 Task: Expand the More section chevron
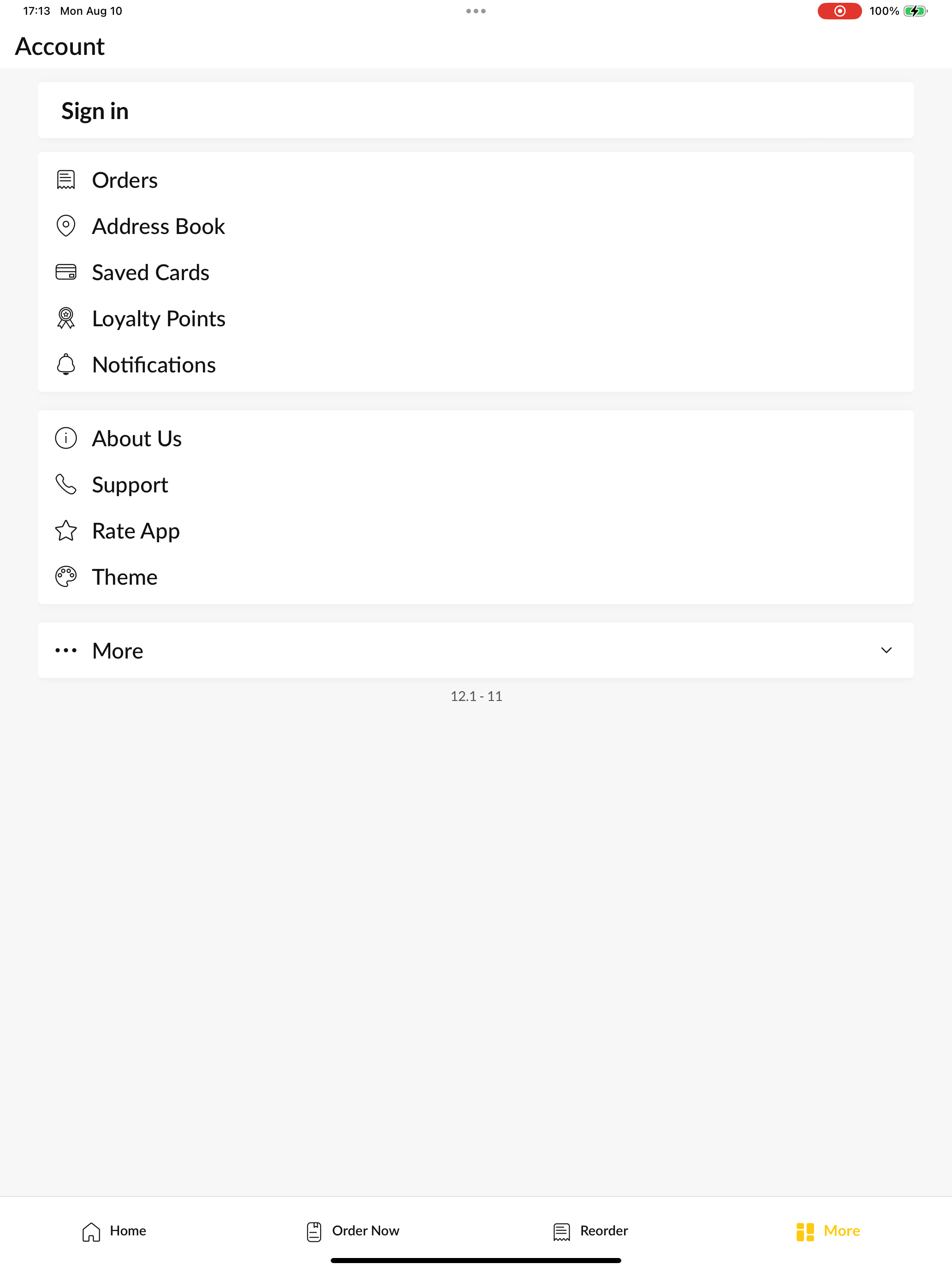tap(886, 650)
